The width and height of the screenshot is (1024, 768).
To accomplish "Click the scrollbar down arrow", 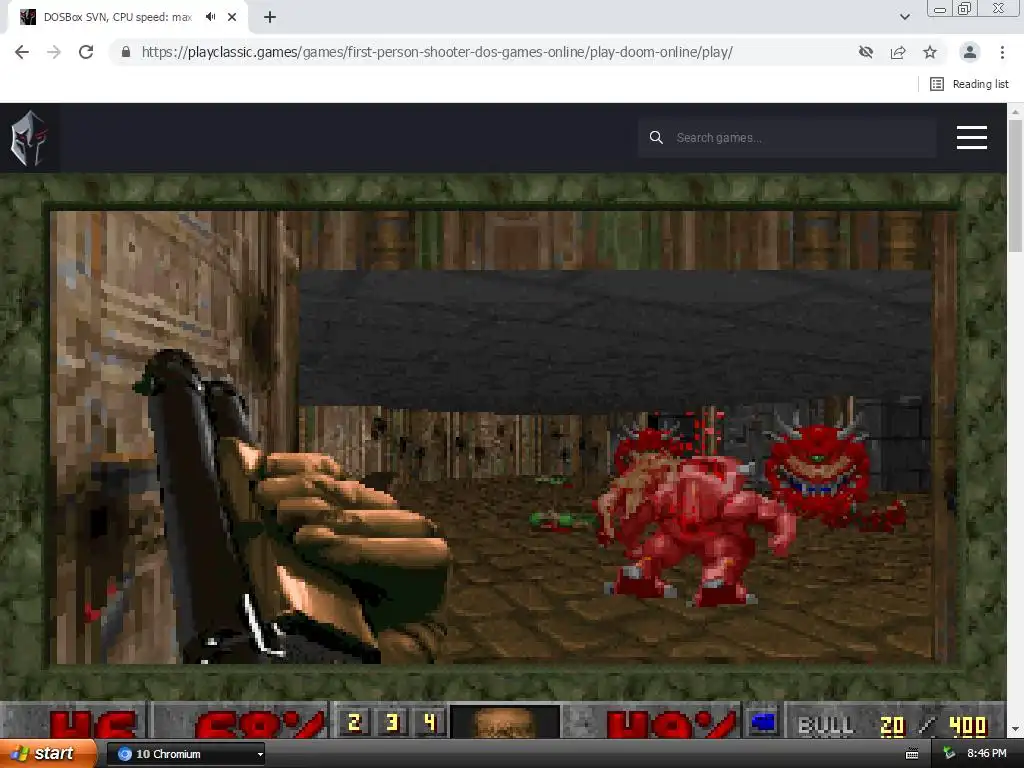I will pos(1016,729).
